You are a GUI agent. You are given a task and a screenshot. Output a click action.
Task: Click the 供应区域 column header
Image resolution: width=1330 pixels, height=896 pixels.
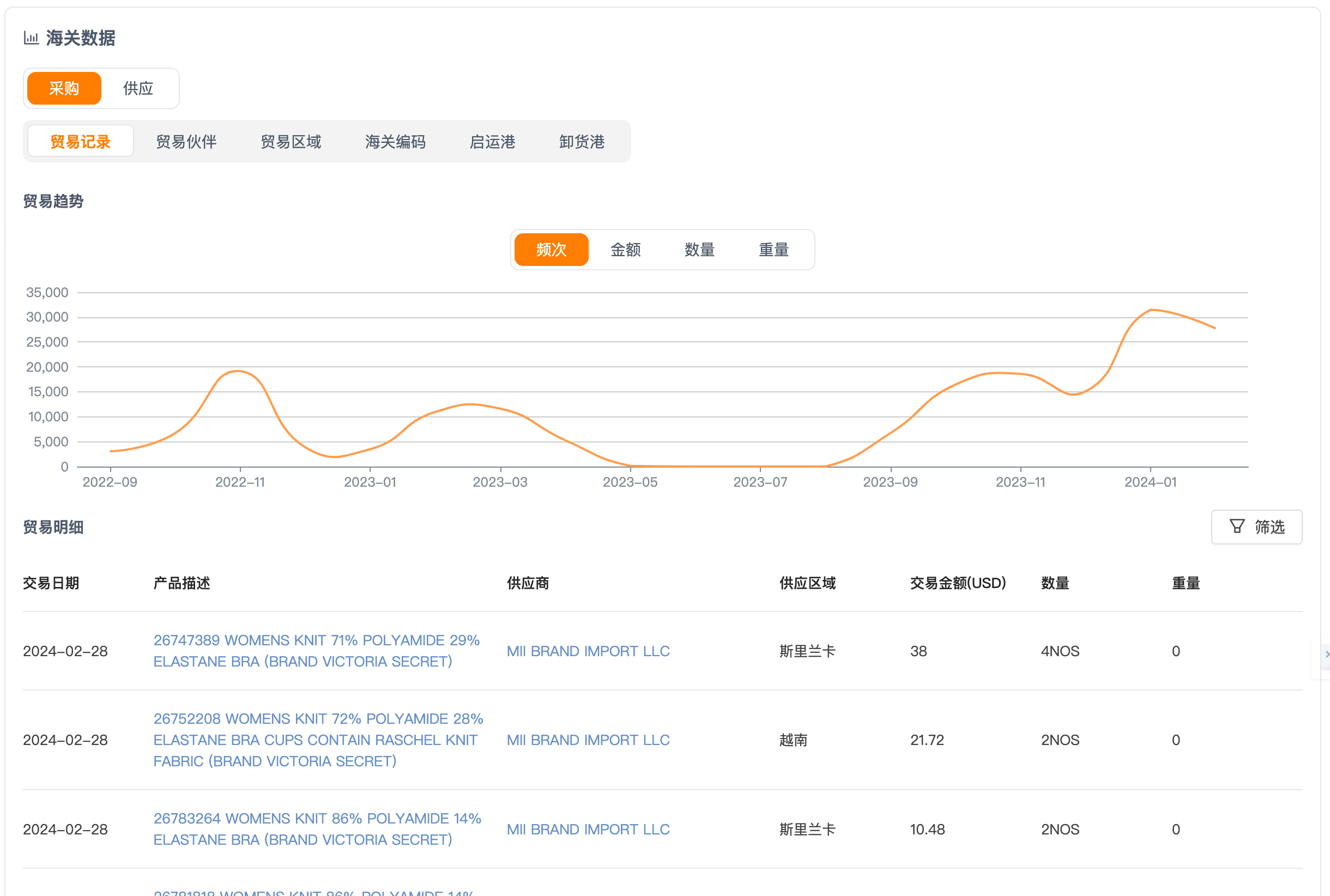click(808, 583)
